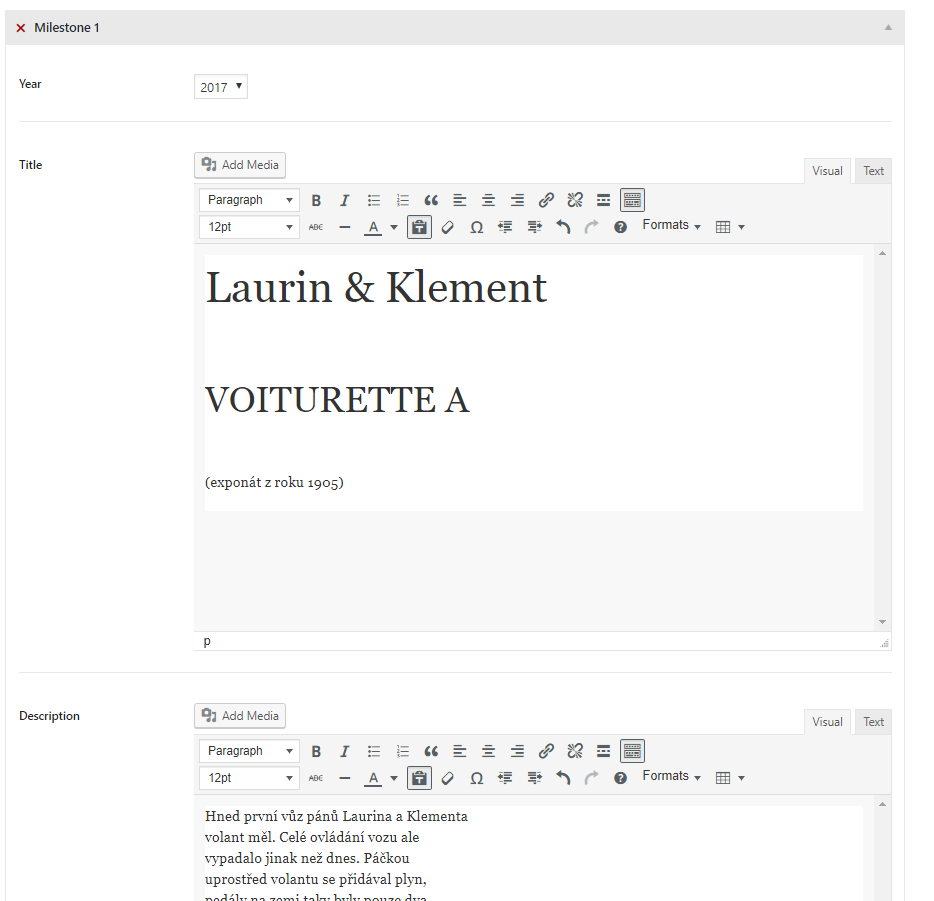This screenshot has height=901, width=934.
Task: Open text color picker arrow in Title editor
Action: tap(394, 227)
